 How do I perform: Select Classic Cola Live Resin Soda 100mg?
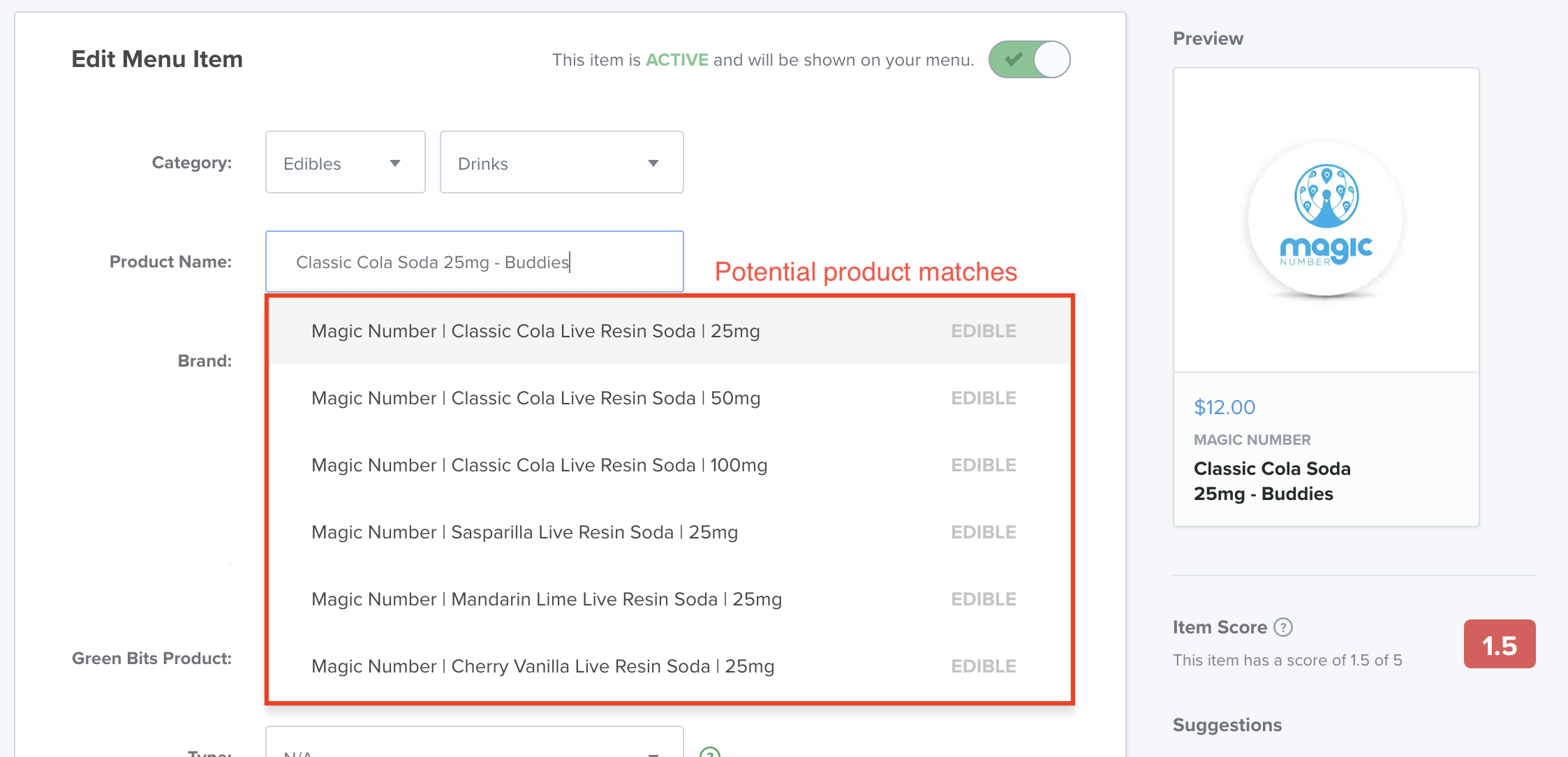click(670, 465)
